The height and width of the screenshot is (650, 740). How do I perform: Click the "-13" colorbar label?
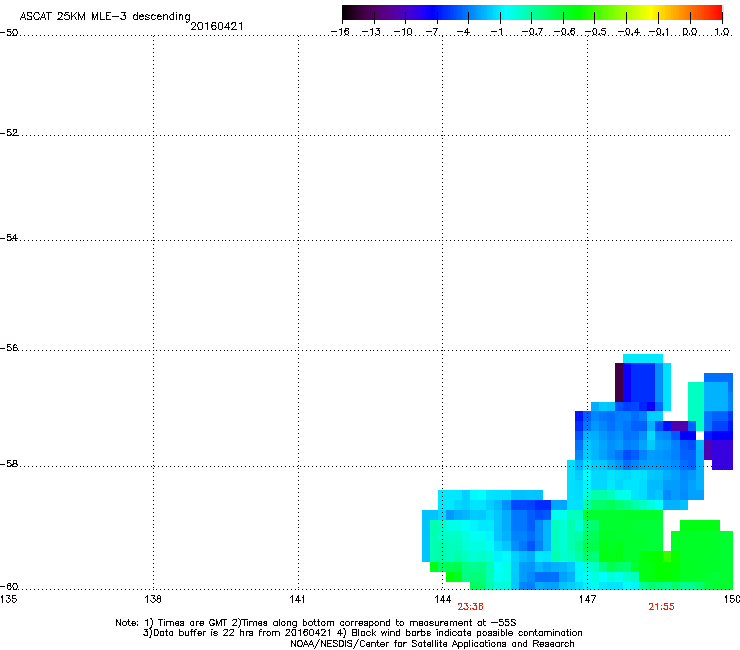(371, 32)
